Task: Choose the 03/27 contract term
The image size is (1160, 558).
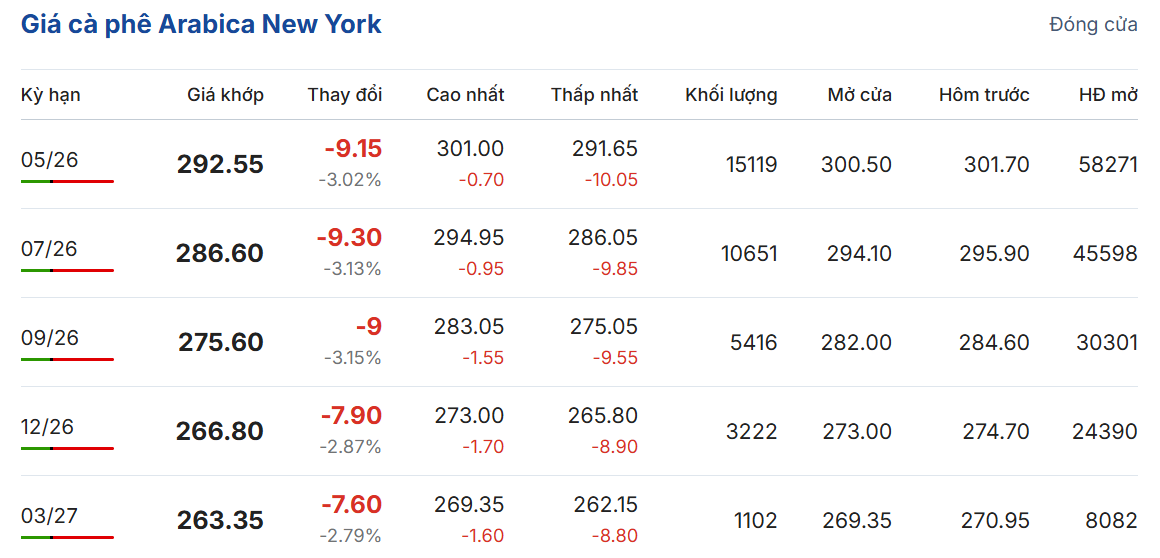Action: [49, 515]
